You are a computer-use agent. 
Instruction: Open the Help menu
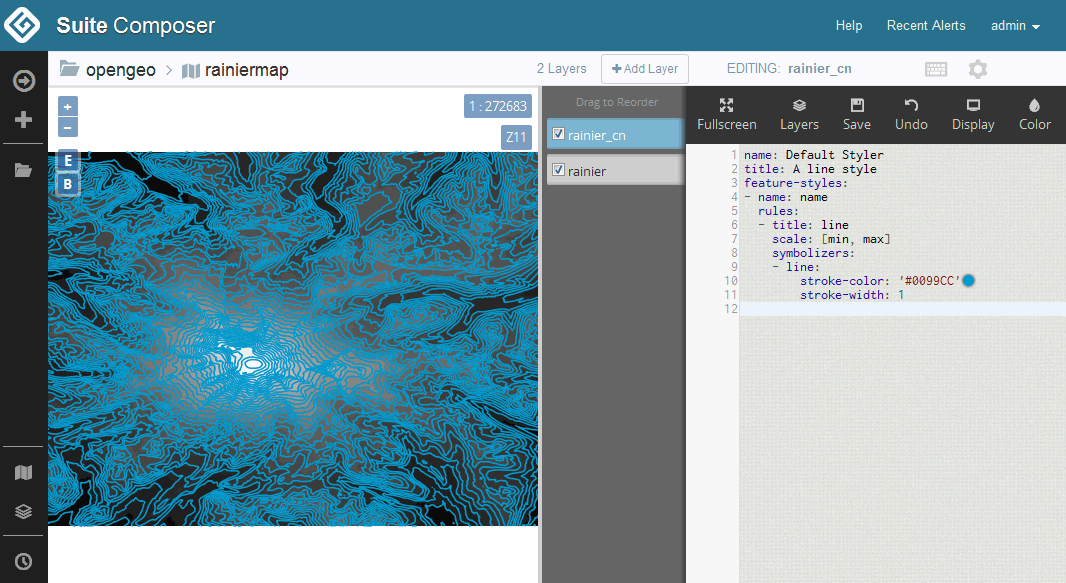click(849, 26)
